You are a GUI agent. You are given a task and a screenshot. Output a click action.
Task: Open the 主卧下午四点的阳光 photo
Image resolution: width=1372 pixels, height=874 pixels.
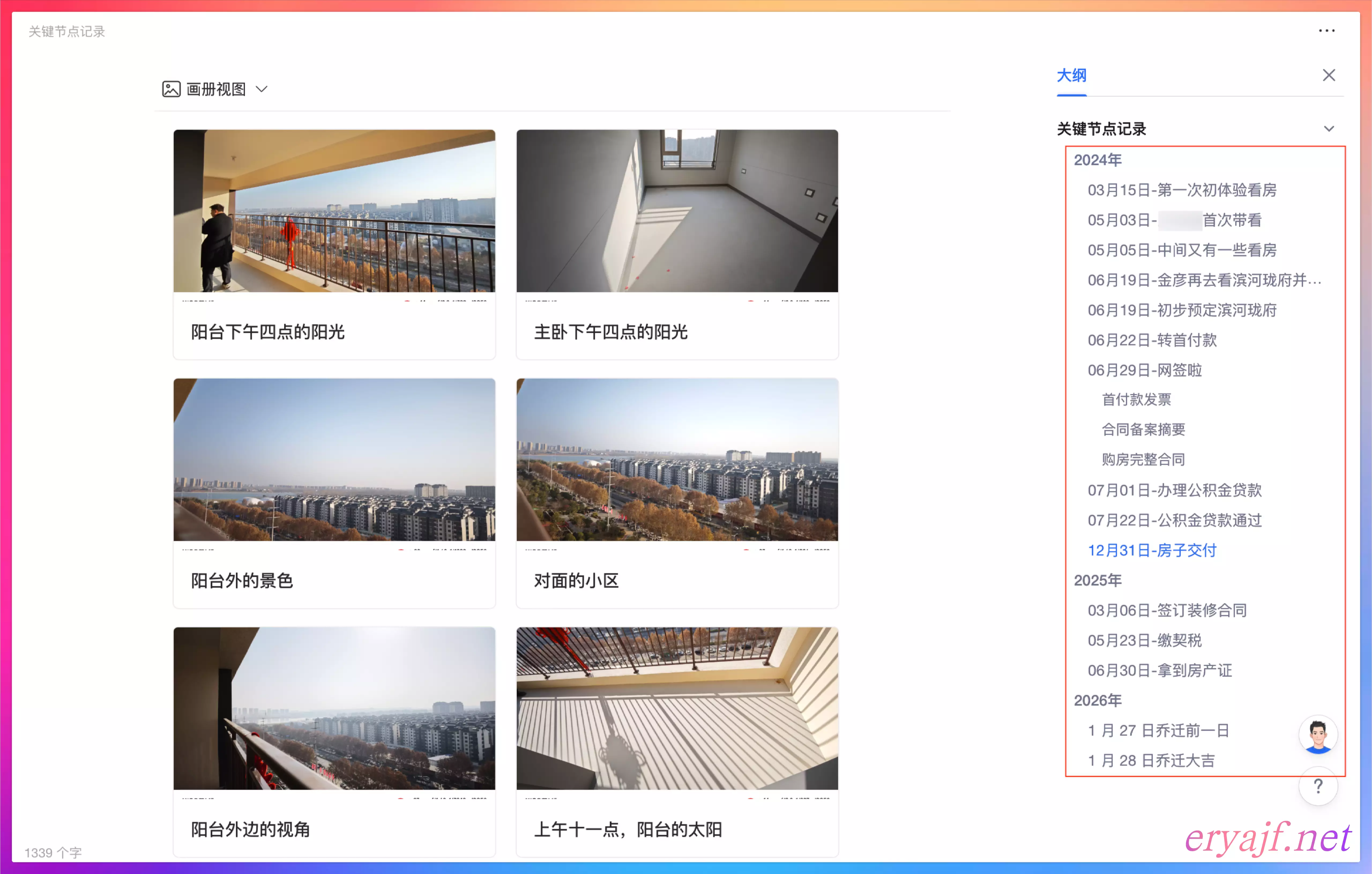[x=677, y=212]
